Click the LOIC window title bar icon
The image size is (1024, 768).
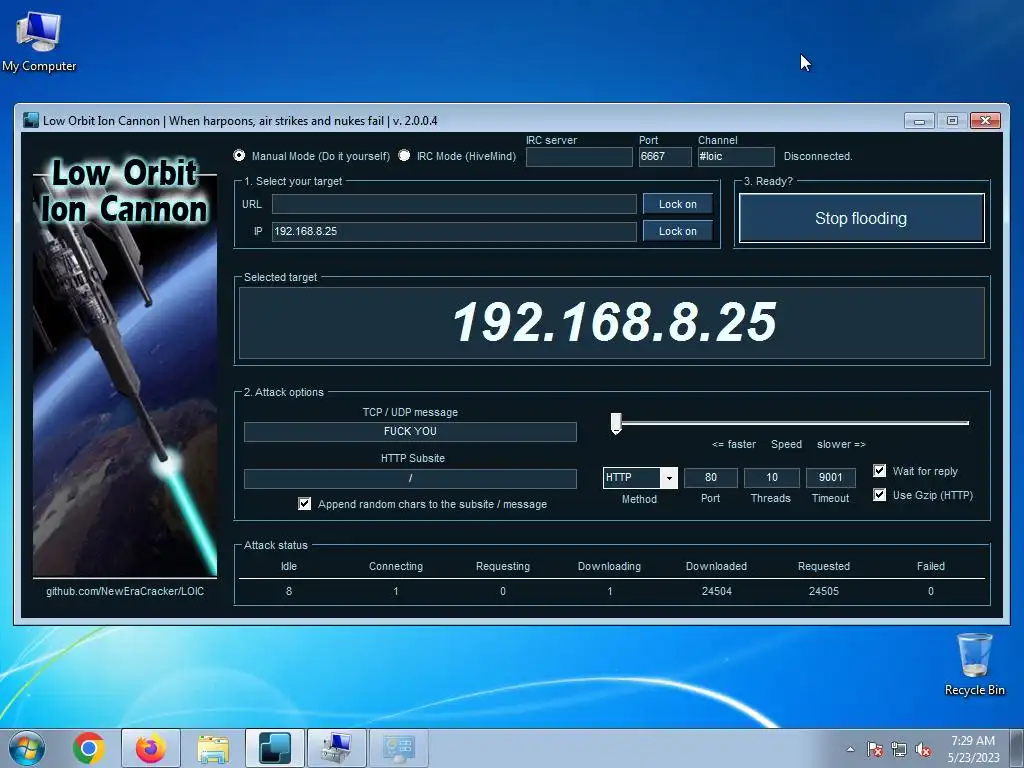[31, 120]
